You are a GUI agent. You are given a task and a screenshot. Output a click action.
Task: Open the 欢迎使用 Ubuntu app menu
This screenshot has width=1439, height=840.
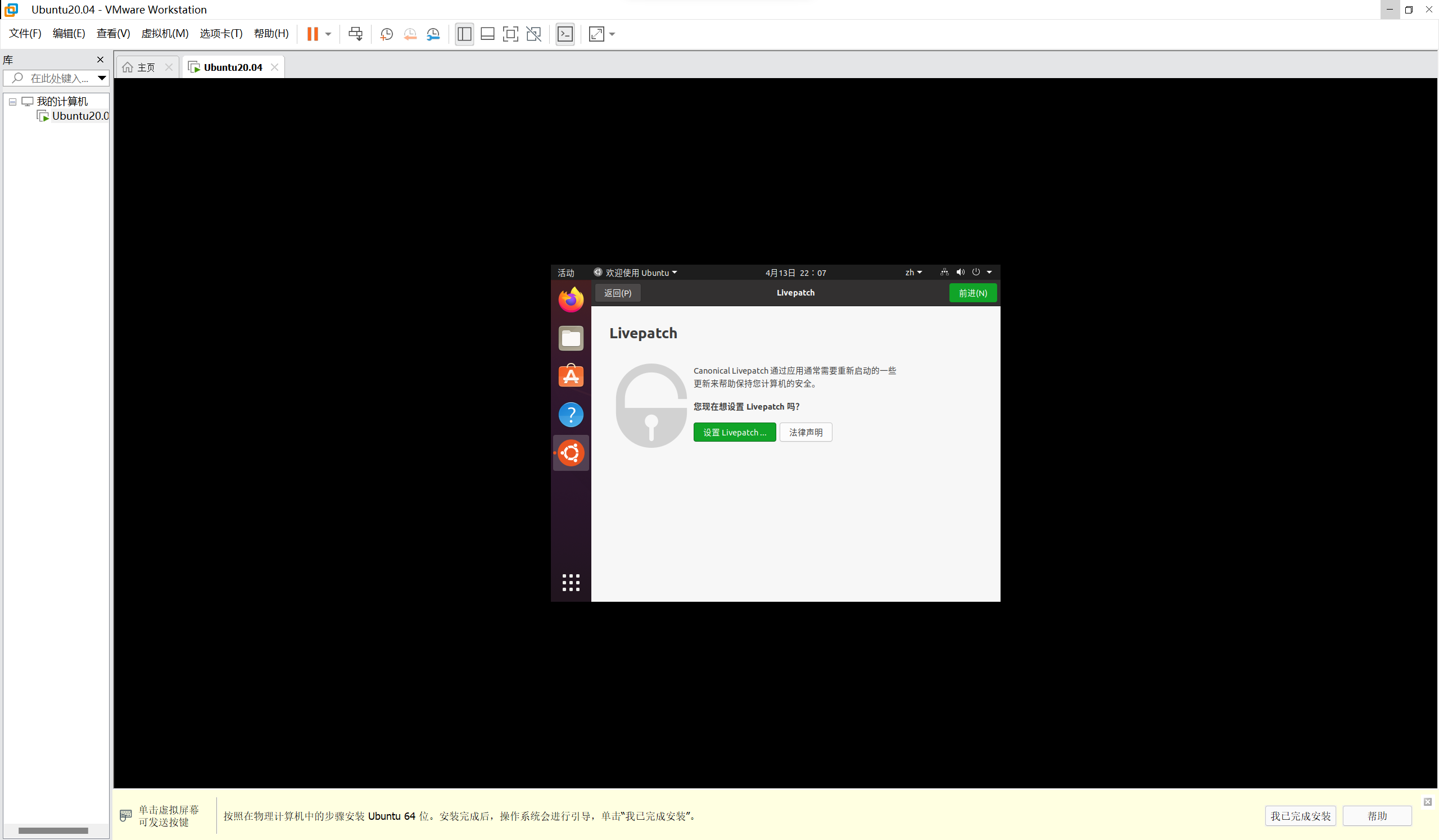pos(635,273)
